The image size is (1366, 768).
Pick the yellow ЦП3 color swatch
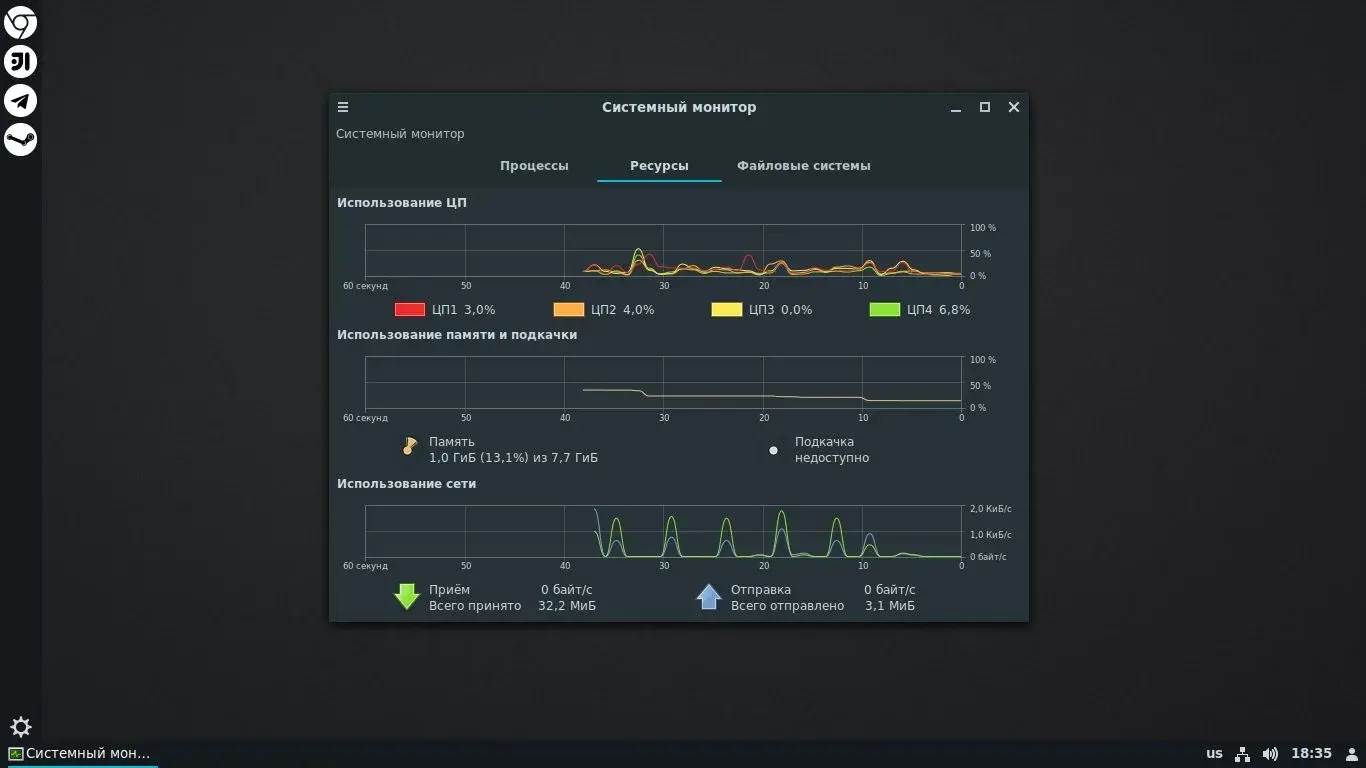pyautogui.click(x=727, y=310)
